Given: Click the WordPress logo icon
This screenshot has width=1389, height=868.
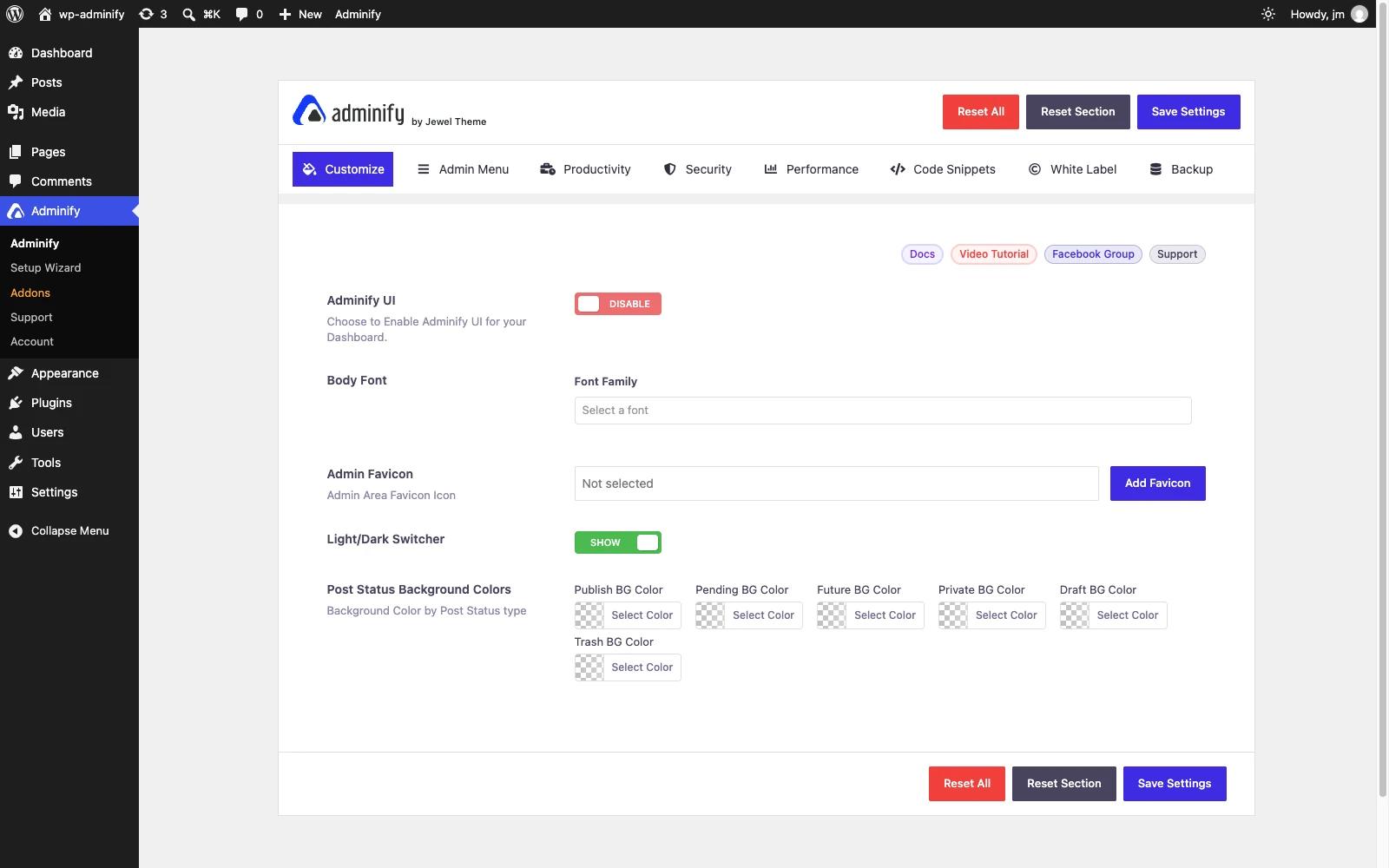Looking at the screenshot, I should click(15, 14).
